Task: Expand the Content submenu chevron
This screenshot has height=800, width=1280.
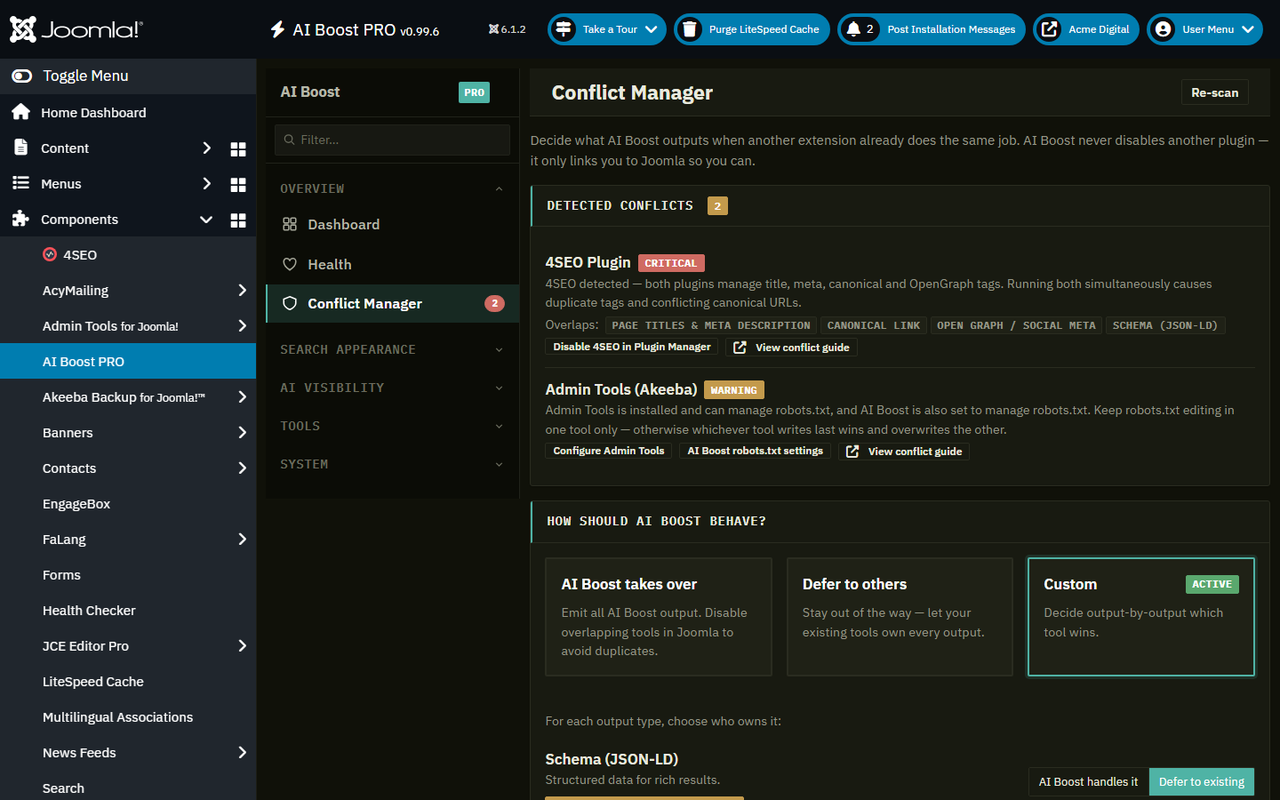Action: [x=206, y=148]
